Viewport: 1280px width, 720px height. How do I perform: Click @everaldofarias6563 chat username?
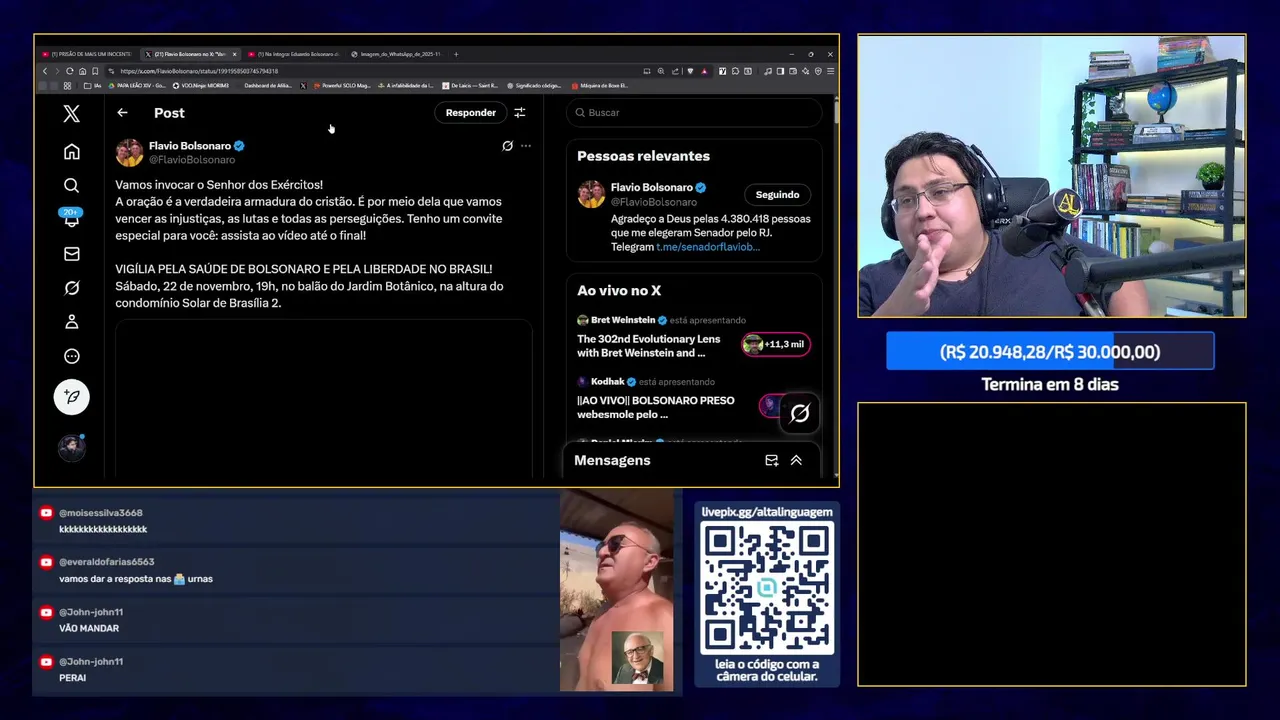[106, 562]
